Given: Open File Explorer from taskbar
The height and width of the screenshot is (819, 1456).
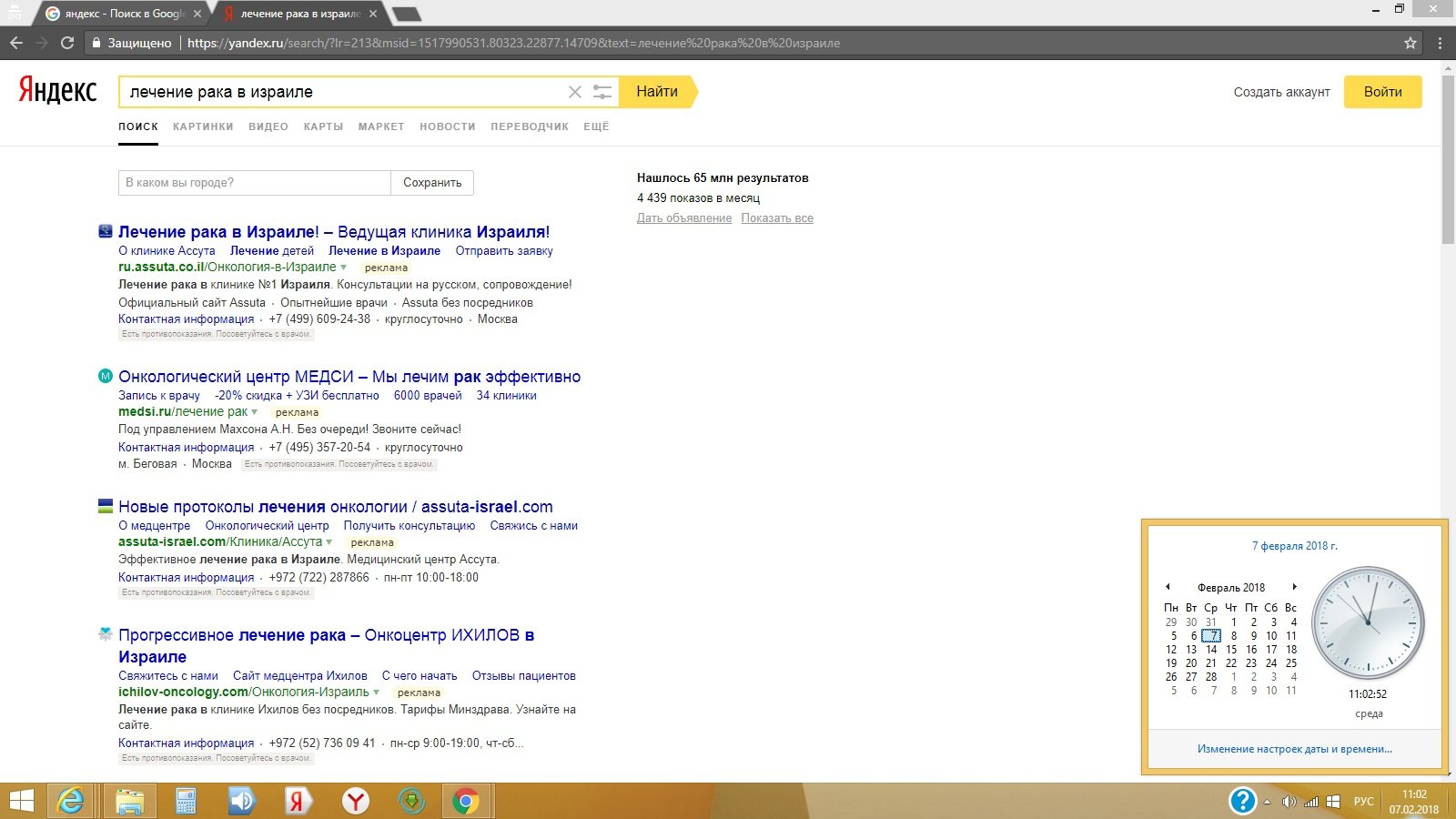Looking at the screenshot, I should pos(130,801).
